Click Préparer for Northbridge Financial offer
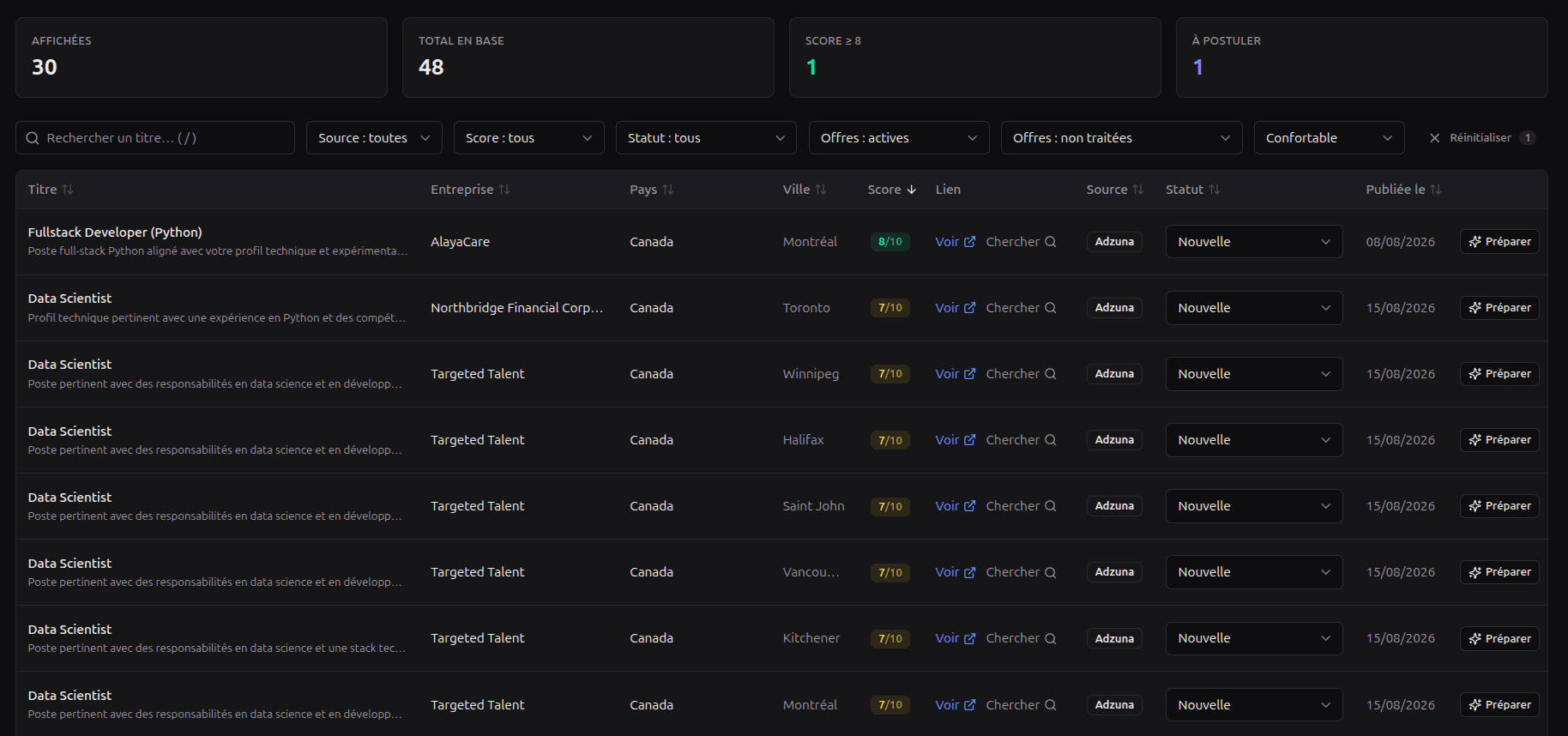The image size is (1568, 736). (x=1499, y=308)
